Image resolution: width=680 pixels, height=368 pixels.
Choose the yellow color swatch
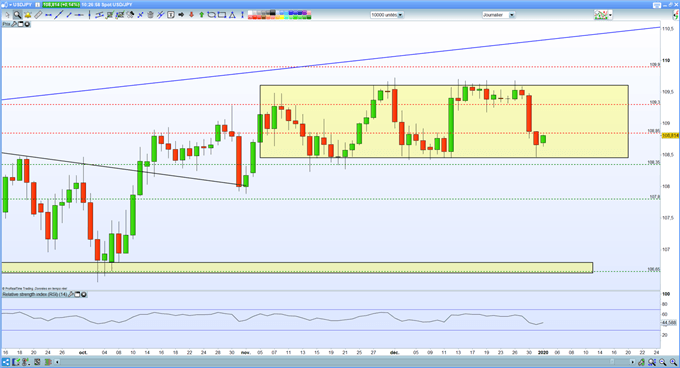(281, 17)
